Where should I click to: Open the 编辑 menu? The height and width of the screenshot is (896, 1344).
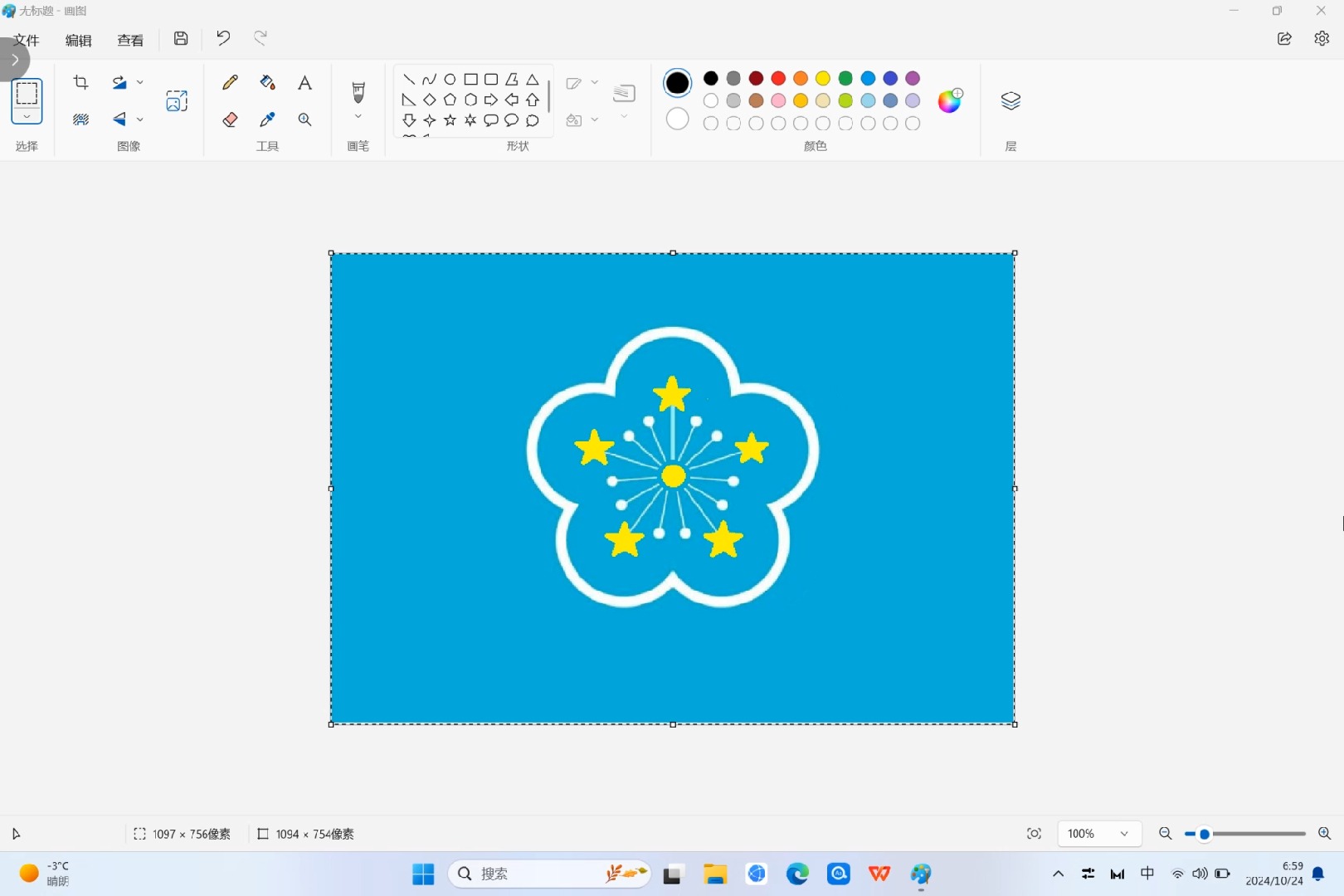tap(79, 40)
